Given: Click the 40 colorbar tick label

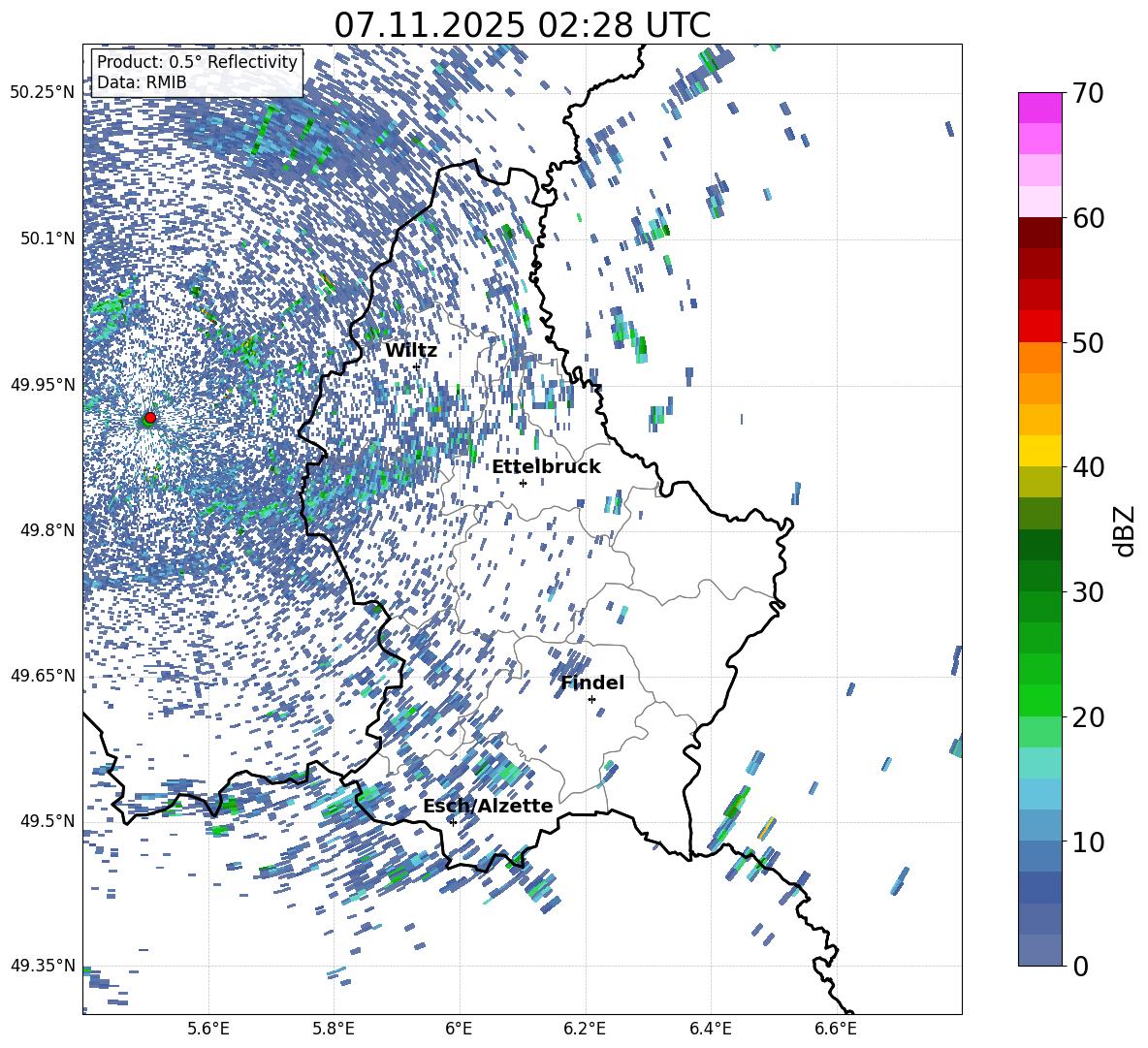Looking at the screenshot, I should pos(1089,467).
